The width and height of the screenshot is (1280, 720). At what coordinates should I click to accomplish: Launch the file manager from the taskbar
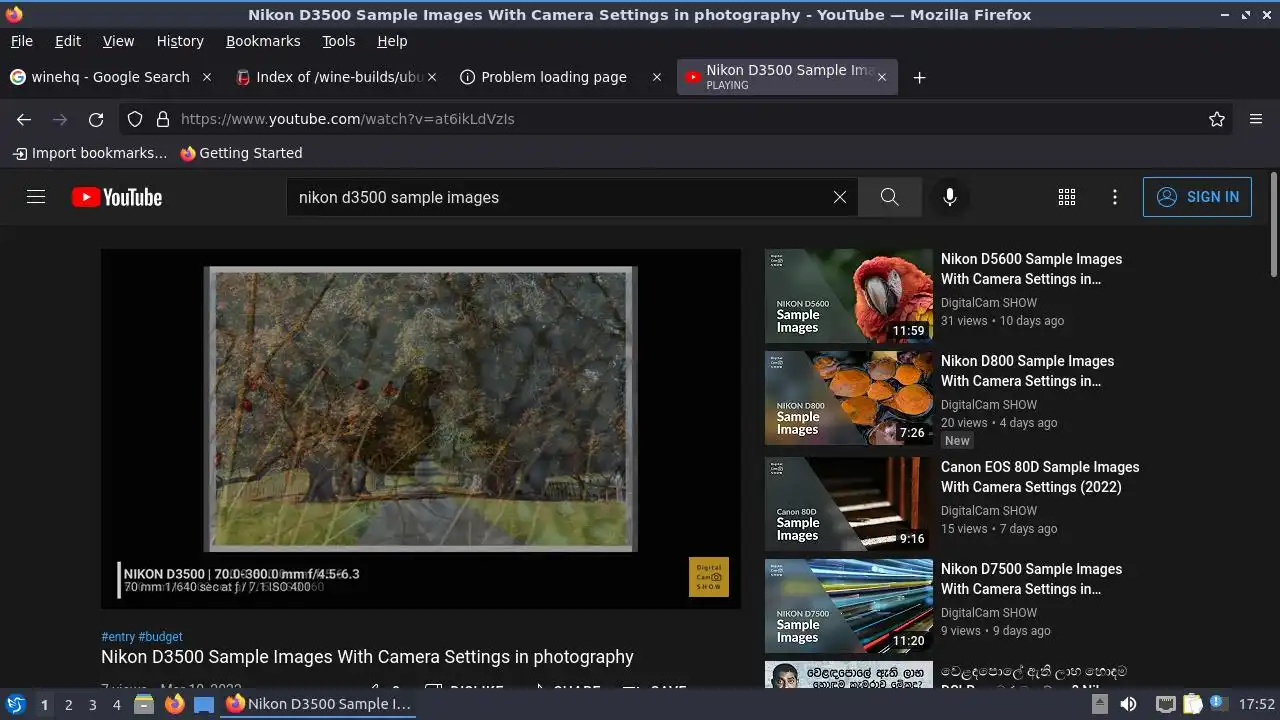click(x=144, y=704)
